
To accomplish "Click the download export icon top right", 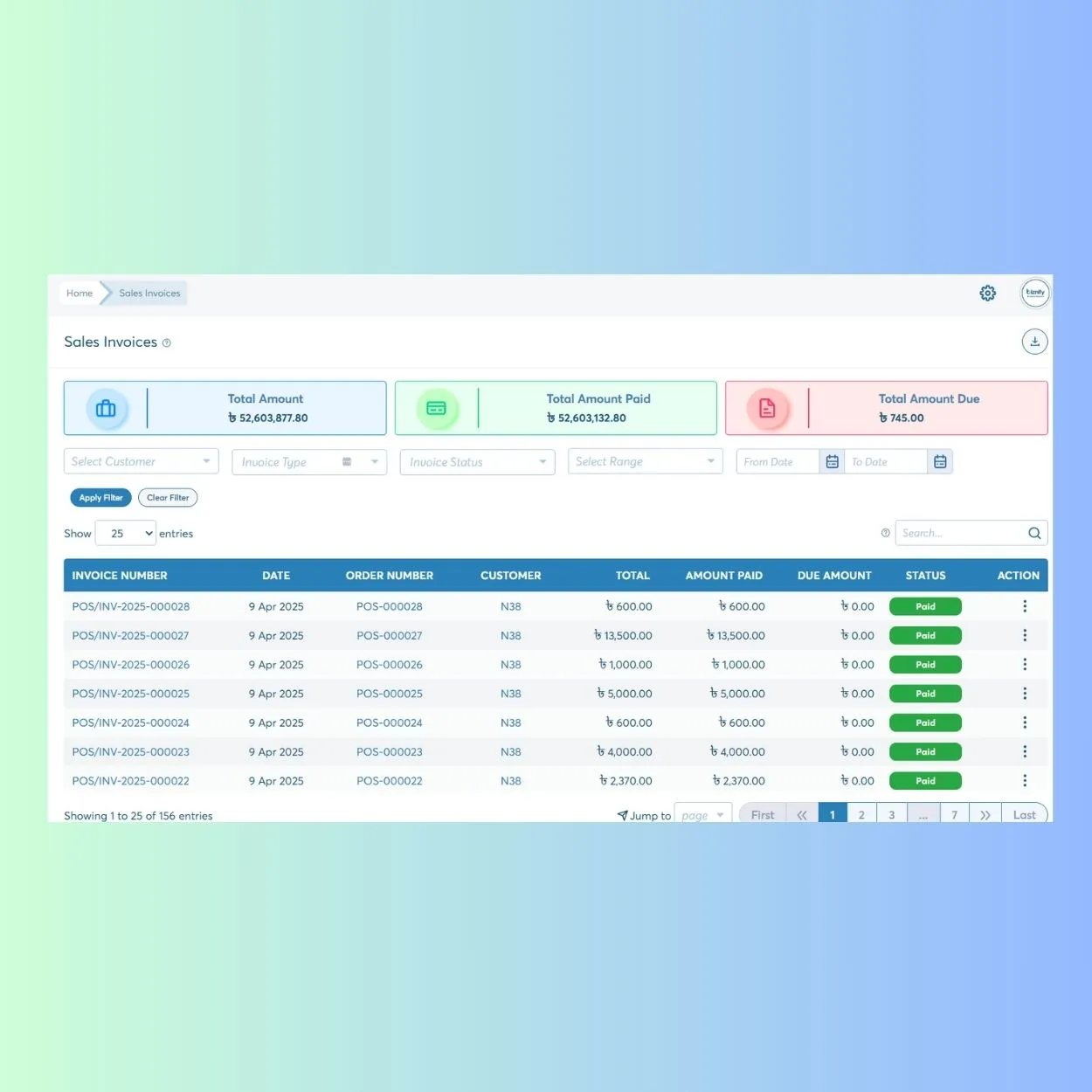I will coord(1034,342).
